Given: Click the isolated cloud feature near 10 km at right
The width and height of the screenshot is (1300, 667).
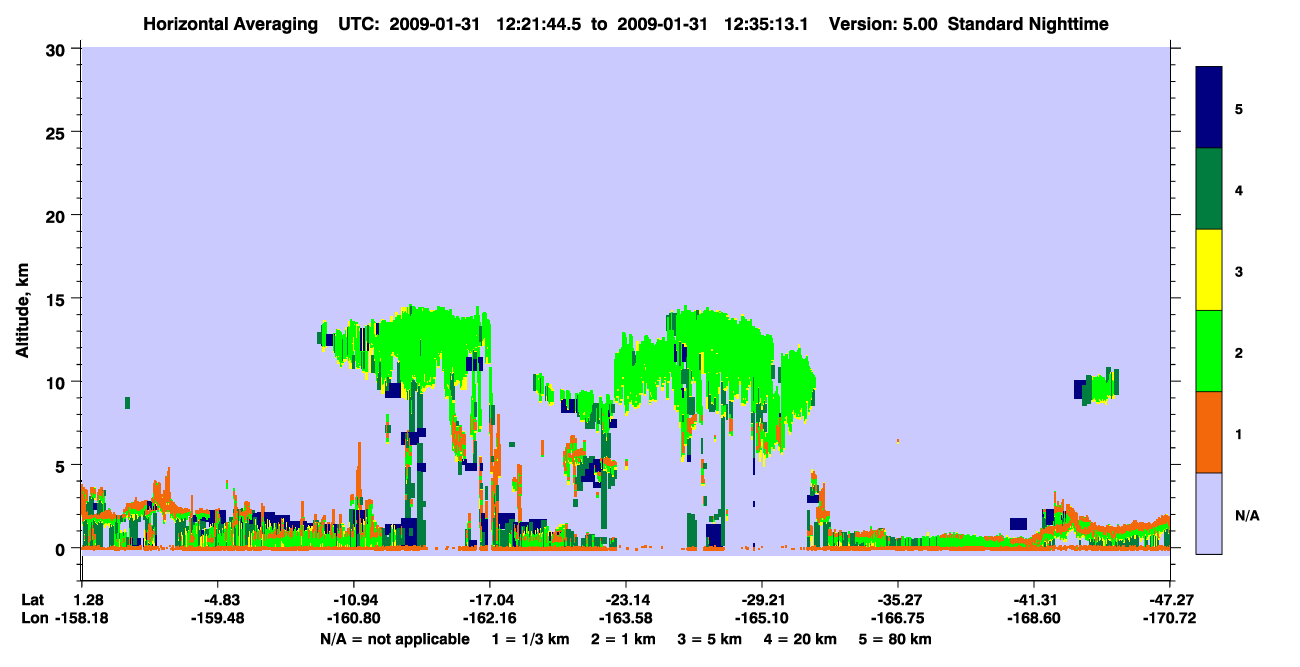Looking at the screenshot, I should click(x=1097, y=386).
